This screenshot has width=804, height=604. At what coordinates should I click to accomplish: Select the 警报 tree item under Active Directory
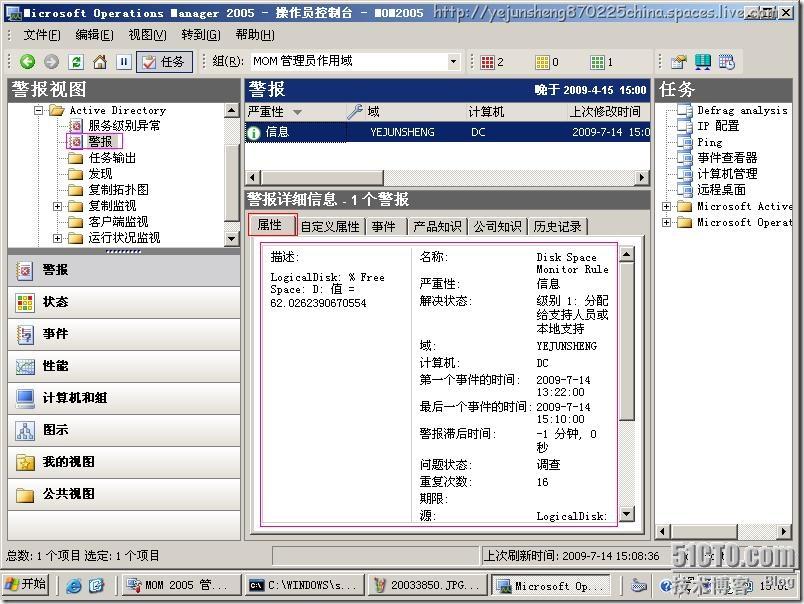pos(100,141)
